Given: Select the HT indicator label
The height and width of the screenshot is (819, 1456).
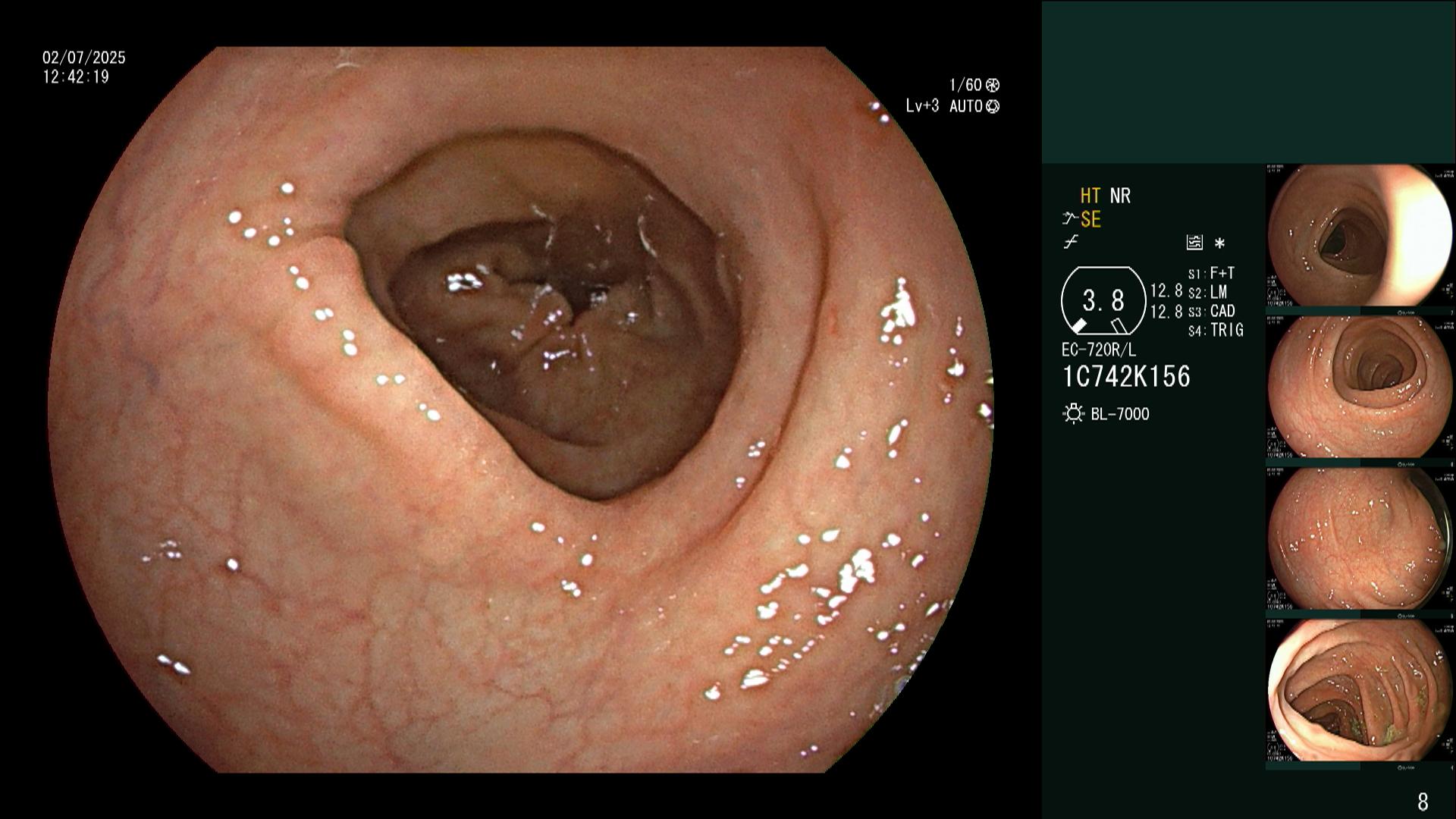Looking at the screenshot, I should [1090, 196].
